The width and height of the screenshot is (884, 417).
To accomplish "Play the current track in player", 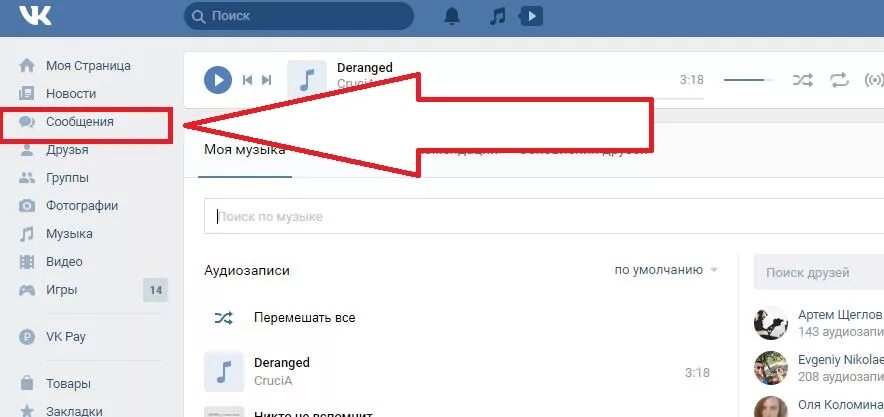I will click(x=218, y=79).
